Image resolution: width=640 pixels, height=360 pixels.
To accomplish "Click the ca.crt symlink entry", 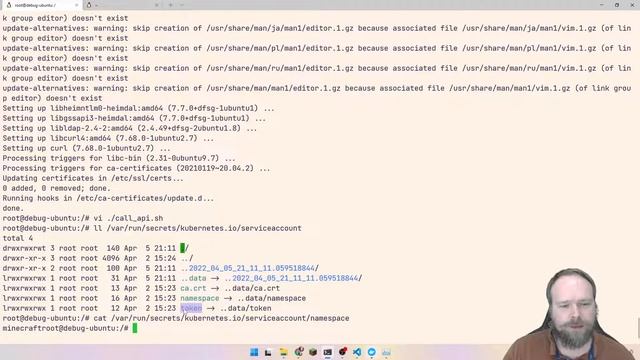I will pos(193,288).
